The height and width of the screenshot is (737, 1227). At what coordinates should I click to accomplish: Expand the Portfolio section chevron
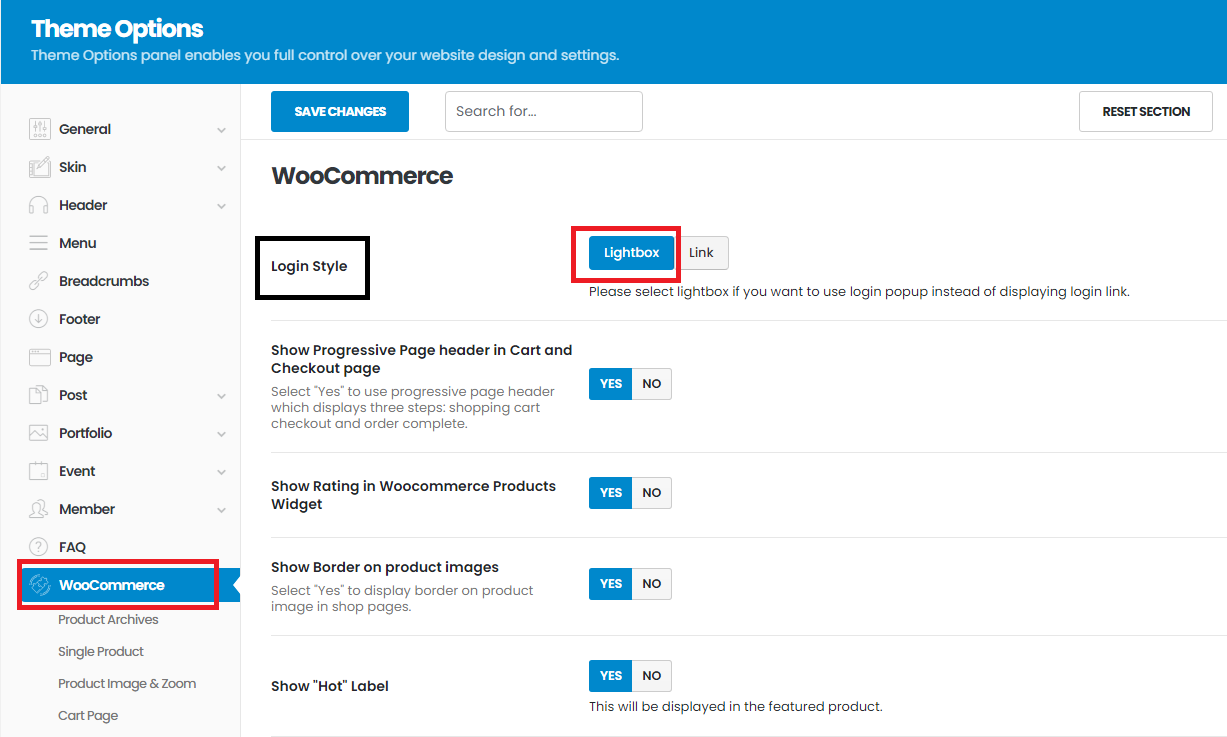[221, 434]
